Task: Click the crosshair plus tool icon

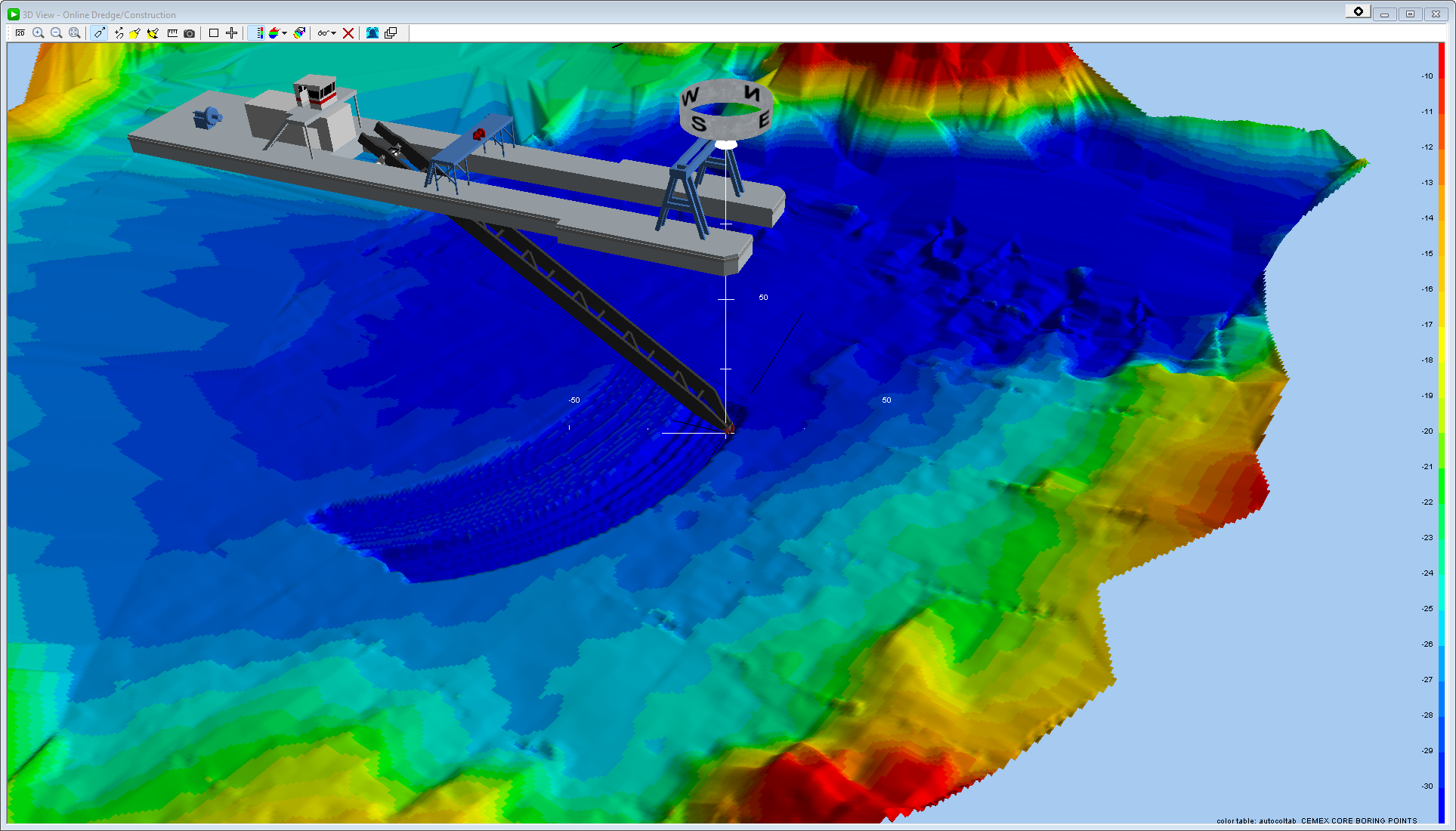Action: pos(232,33)
